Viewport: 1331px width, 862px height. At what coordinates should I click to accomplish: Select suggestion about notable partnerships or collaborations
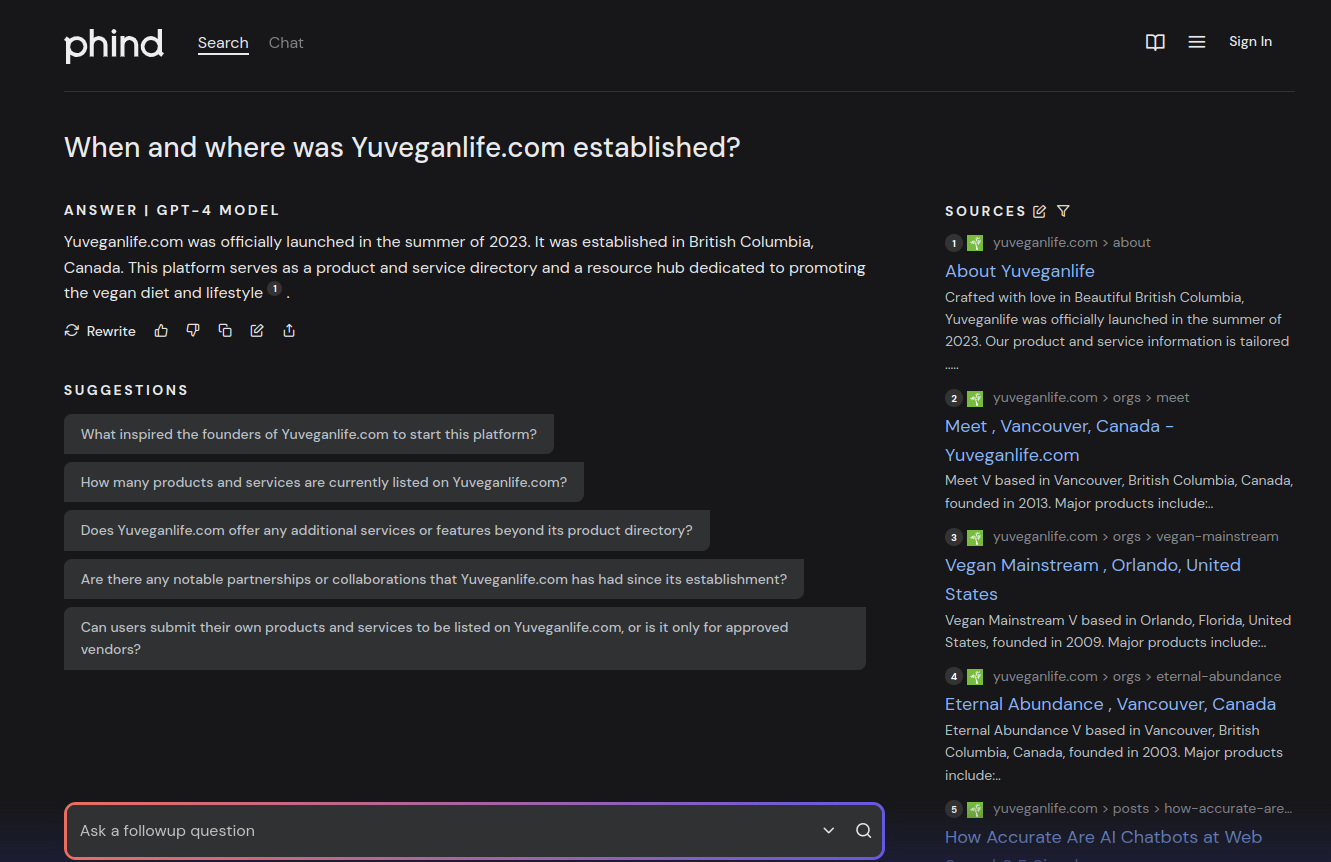[x=434, y=579]
